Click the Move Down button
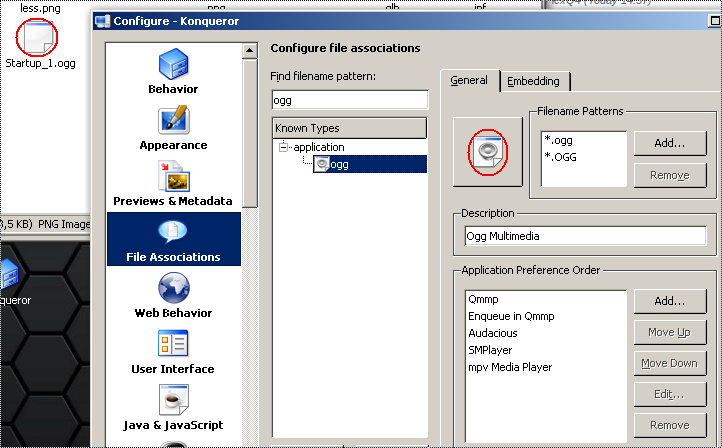This screenshot has width=722, height=448. 669,363
